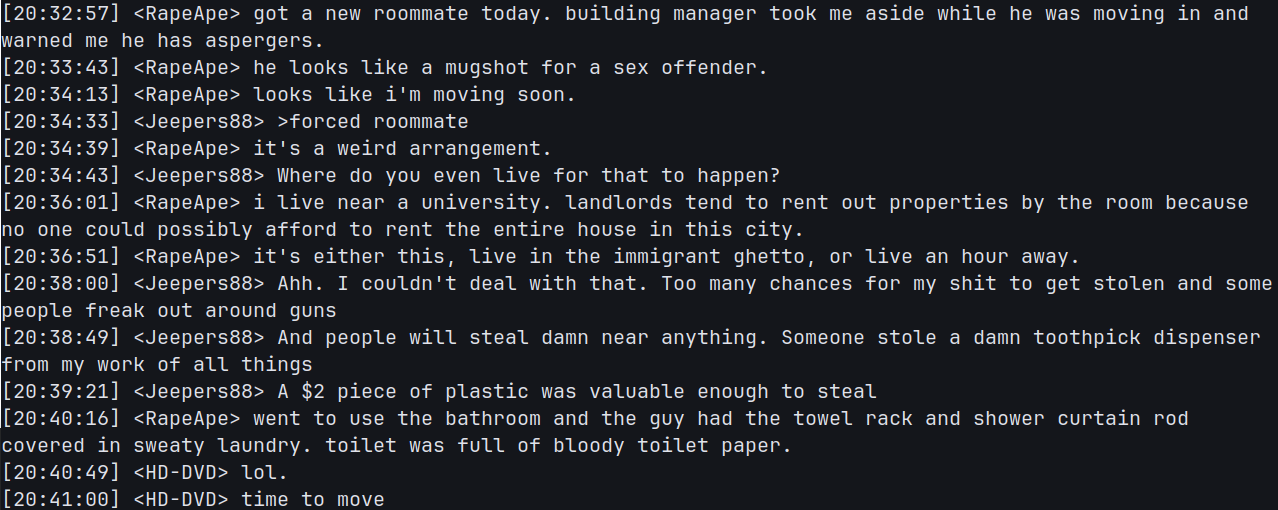Image resolution: width=1278 pixels, height=510 pixels.
Task: Click the 20:41:00 timestamp
Action: pos(60,500)
